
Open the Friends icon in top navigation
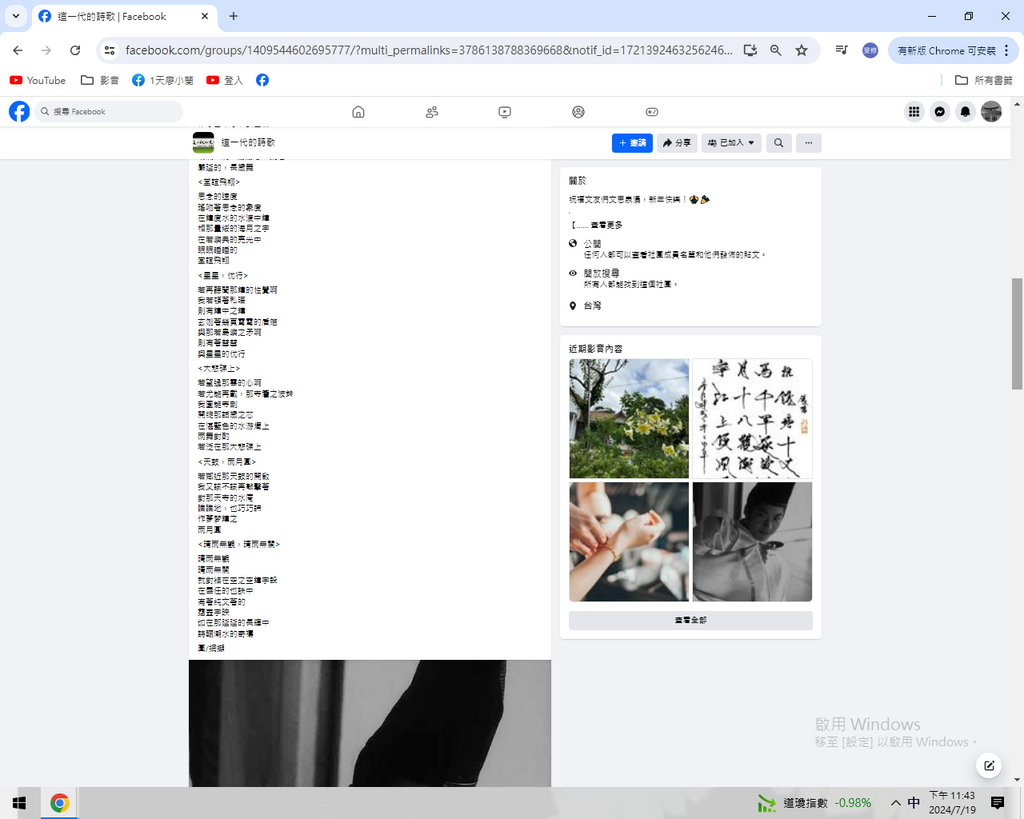tap(432, 112)
